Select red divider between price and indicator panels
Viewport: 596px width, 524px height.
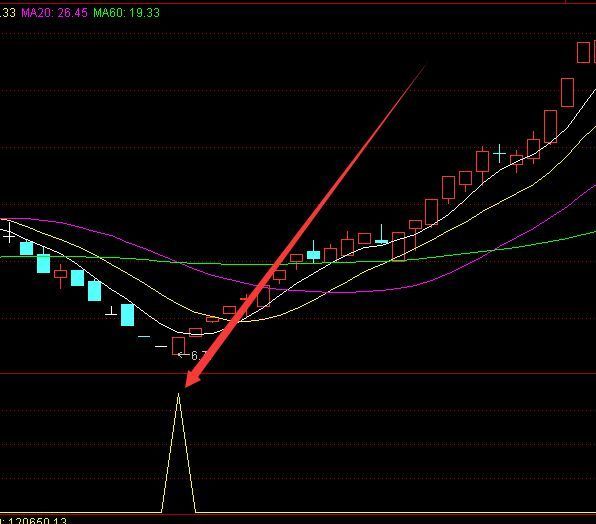click(x=298, y=374)
